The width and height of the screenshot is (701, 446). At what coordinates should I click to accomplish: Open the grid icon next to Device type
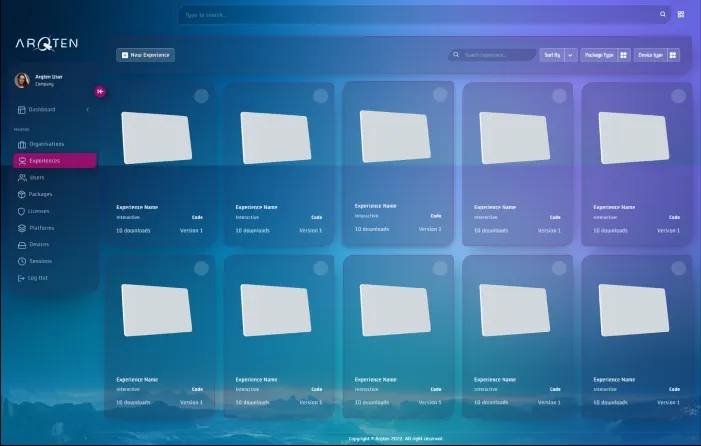click(x=673, y=55)
